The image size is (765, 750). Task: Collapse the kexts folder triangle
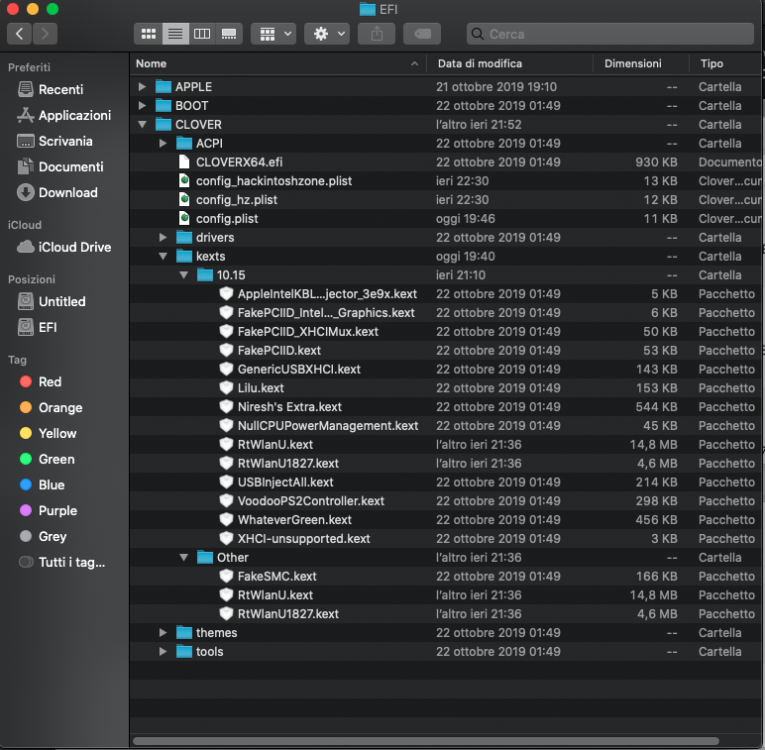pos(163,256)
